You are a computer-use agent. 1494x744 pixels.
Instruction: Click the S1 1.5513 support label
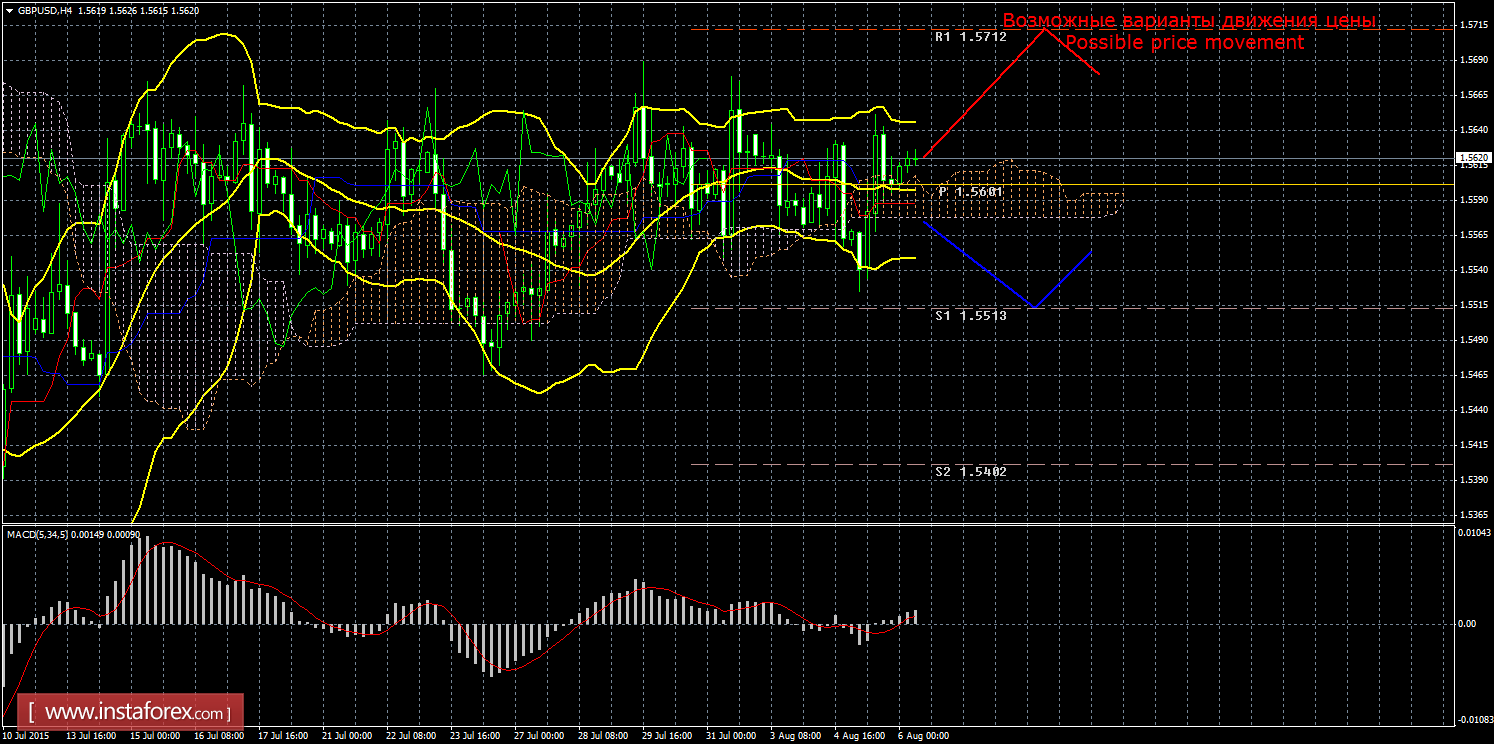click(970, 315)
